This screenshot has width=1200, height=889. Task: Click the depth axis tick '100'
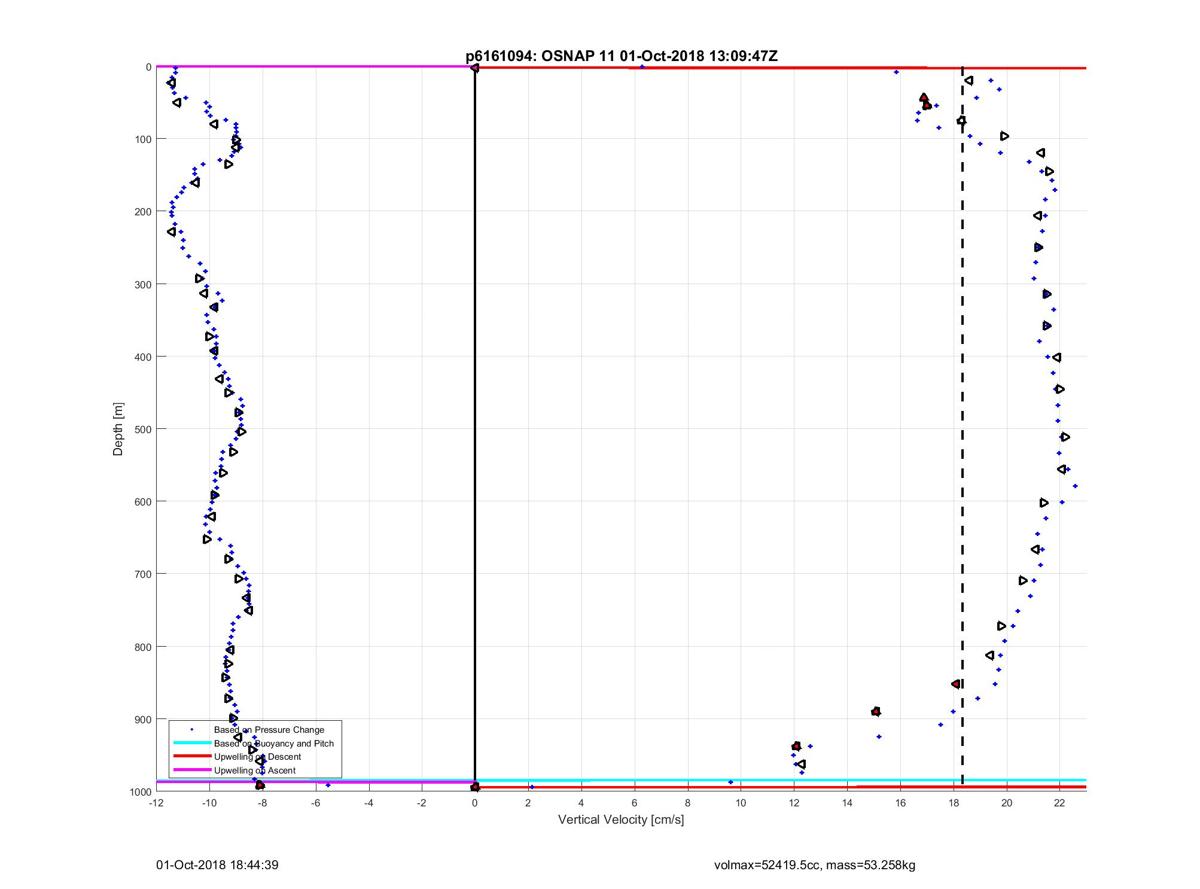(x=142, y=139)
